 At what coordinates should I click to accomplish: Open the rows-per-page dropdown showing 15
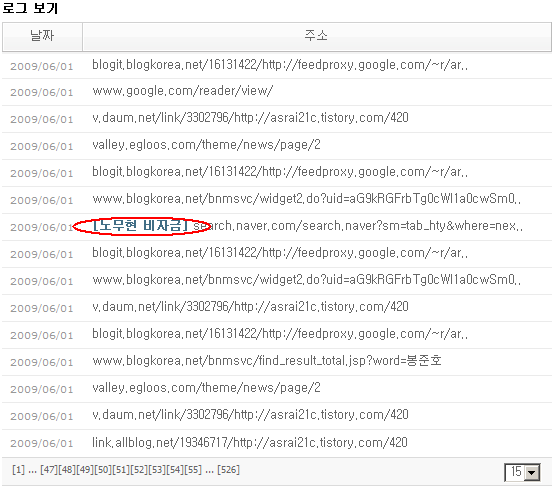pos(522,472)
